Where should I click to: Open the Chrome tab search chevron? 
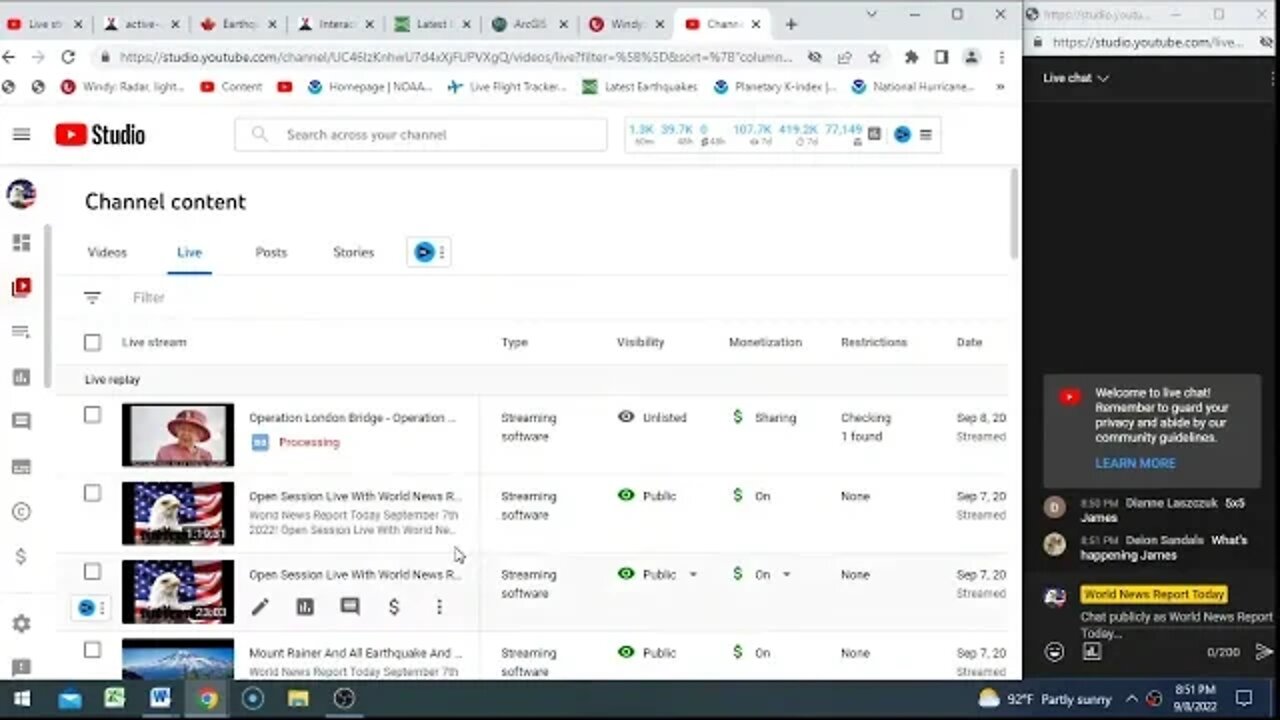(871, 15)
